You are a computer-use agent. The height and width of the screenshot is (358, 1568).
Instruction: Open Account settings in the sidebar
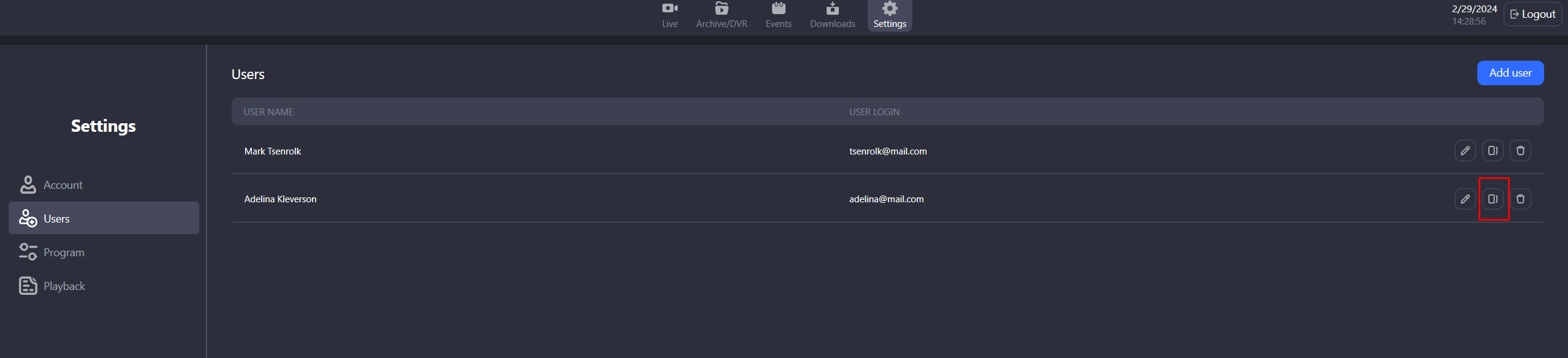tap(62, 185)
